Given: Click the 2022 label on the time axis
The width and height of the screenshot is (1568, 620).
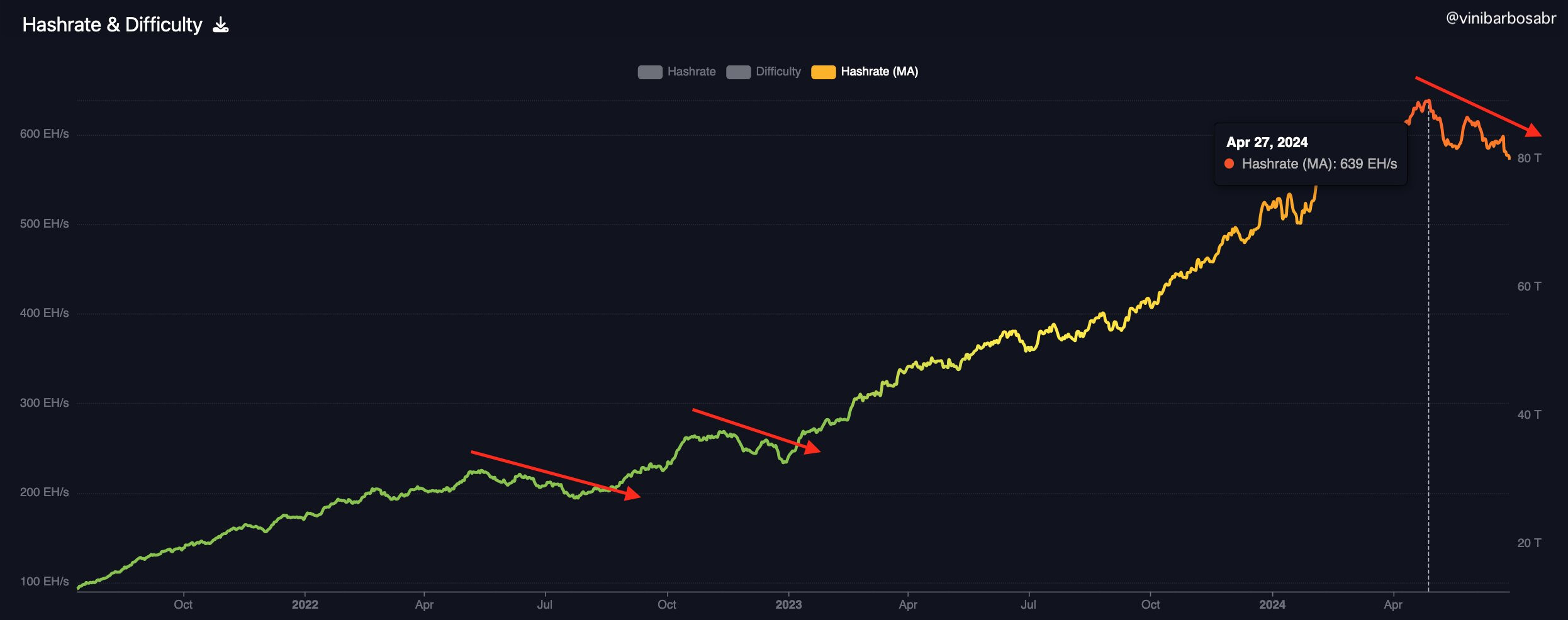Looking at the screenshot, I should (305, 605).
